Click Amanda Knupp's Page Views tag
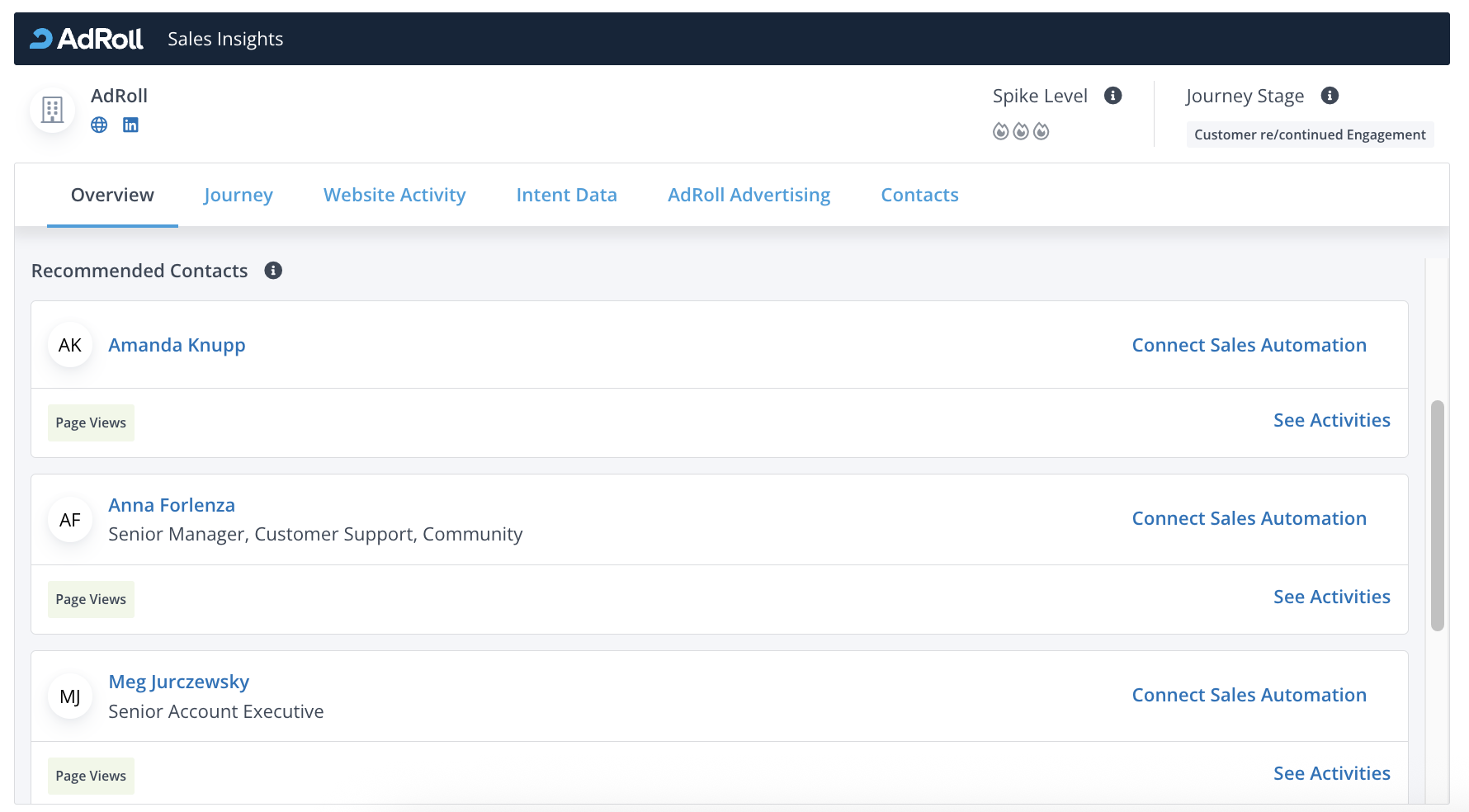The width and height of the screenshot is (1469, 812). 91,423
